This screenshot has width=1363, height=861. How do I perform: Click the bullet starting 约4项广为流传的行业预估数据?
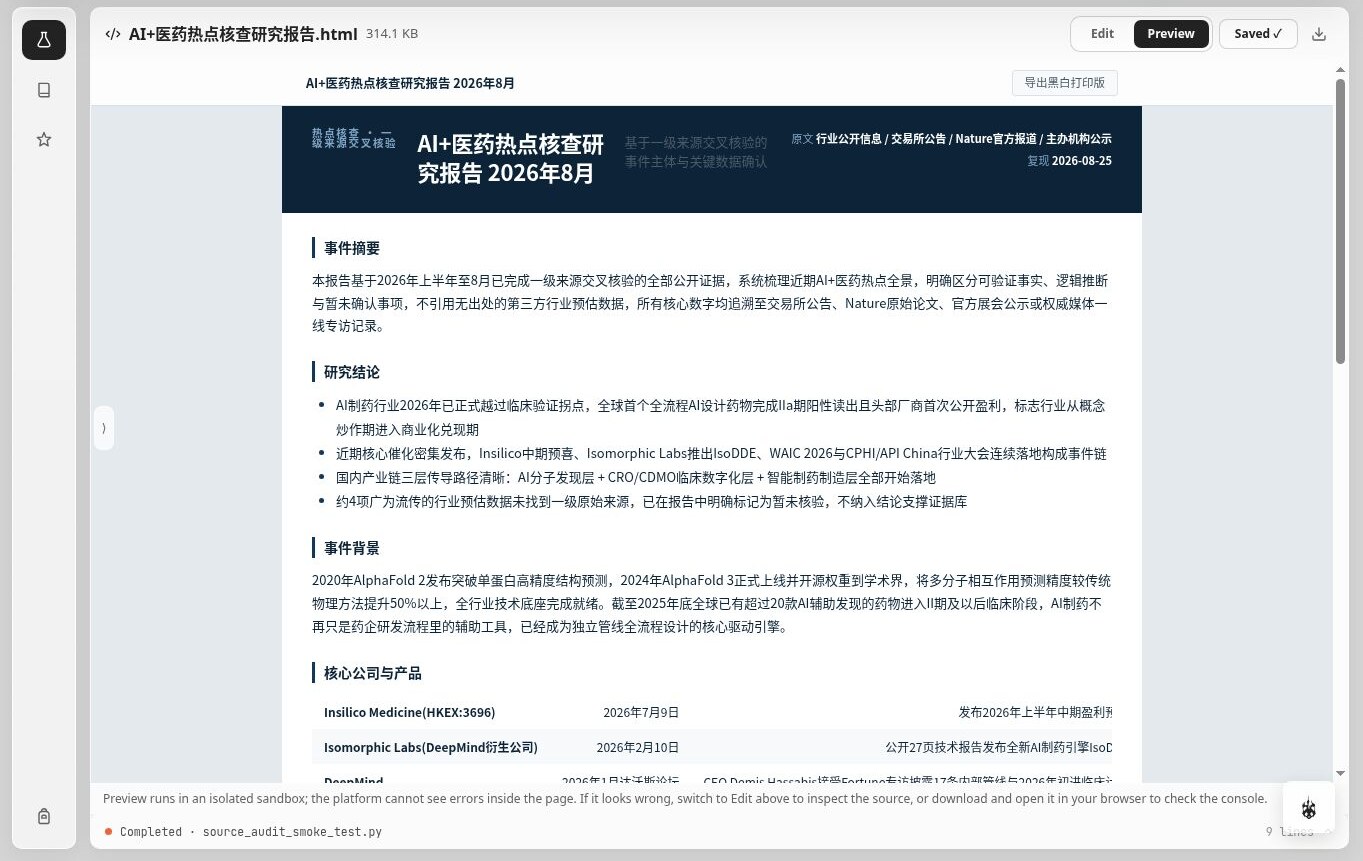[651, 502]
